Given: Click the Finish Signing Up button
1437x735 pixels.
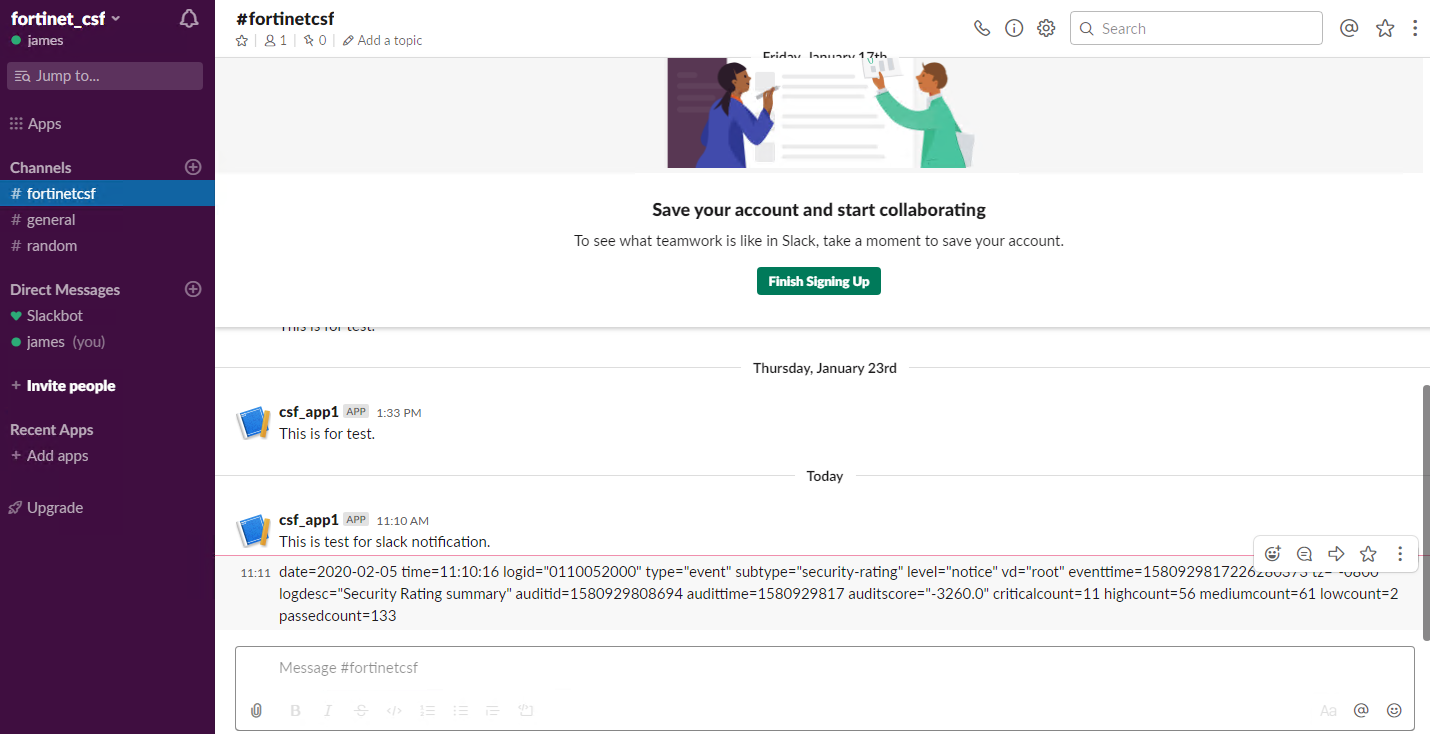Looking at the screenshot, I should coord(818,281).
